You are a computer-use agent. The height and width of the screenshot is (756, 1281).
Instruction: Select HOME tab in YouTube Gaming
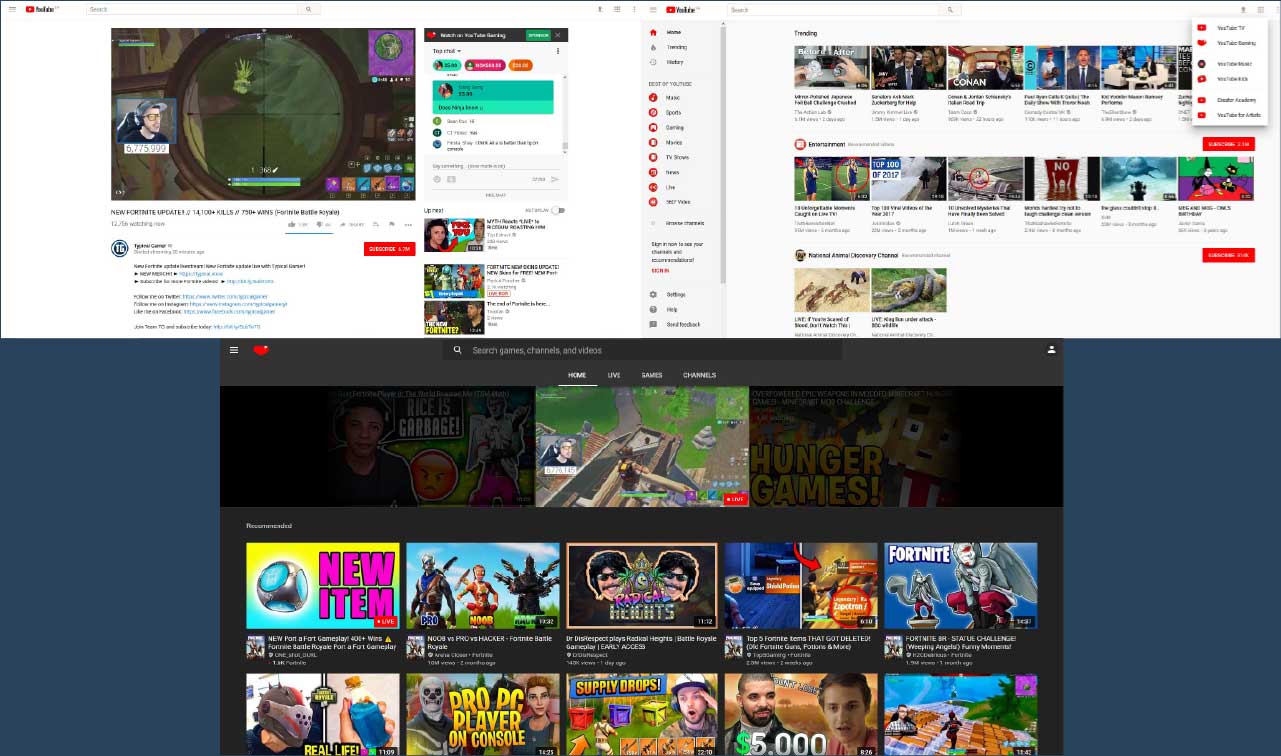point(577,375)
